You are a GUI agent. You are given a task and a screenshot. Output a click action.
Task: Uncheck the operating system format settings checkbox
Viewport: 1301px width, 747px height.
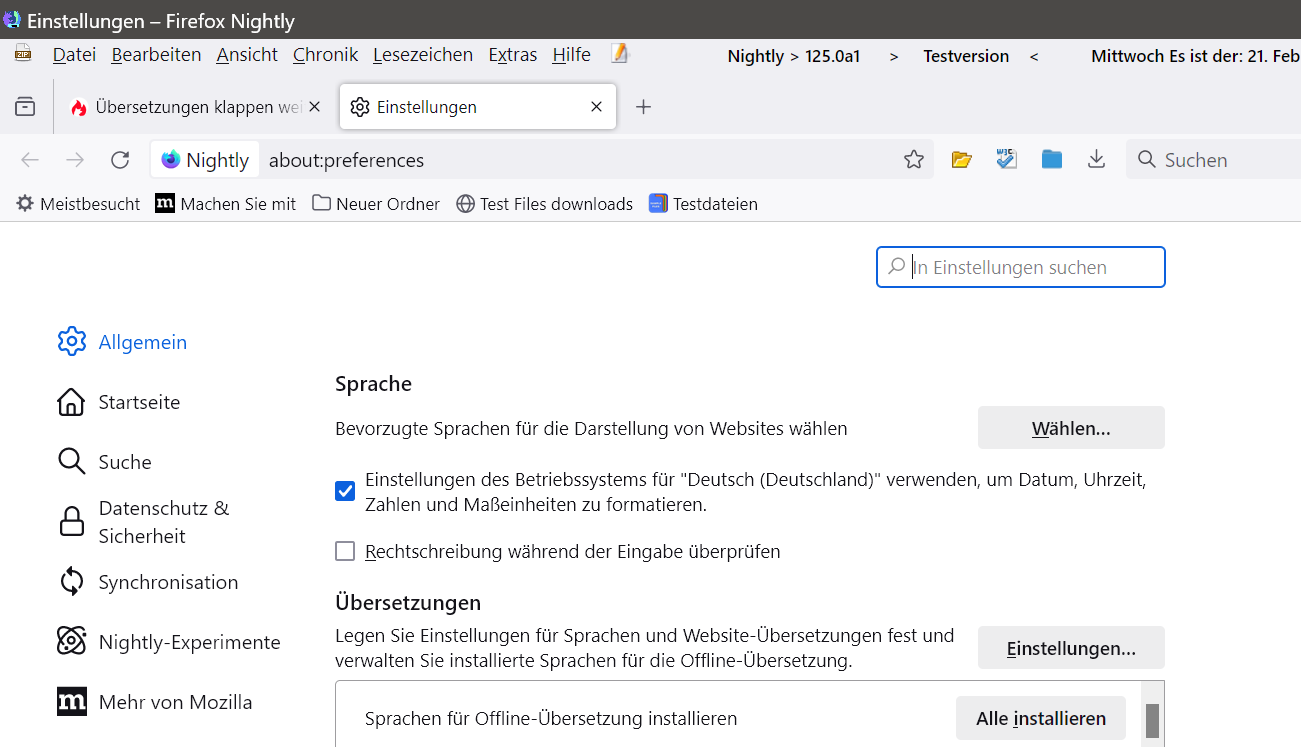click(x=345, y=491)
